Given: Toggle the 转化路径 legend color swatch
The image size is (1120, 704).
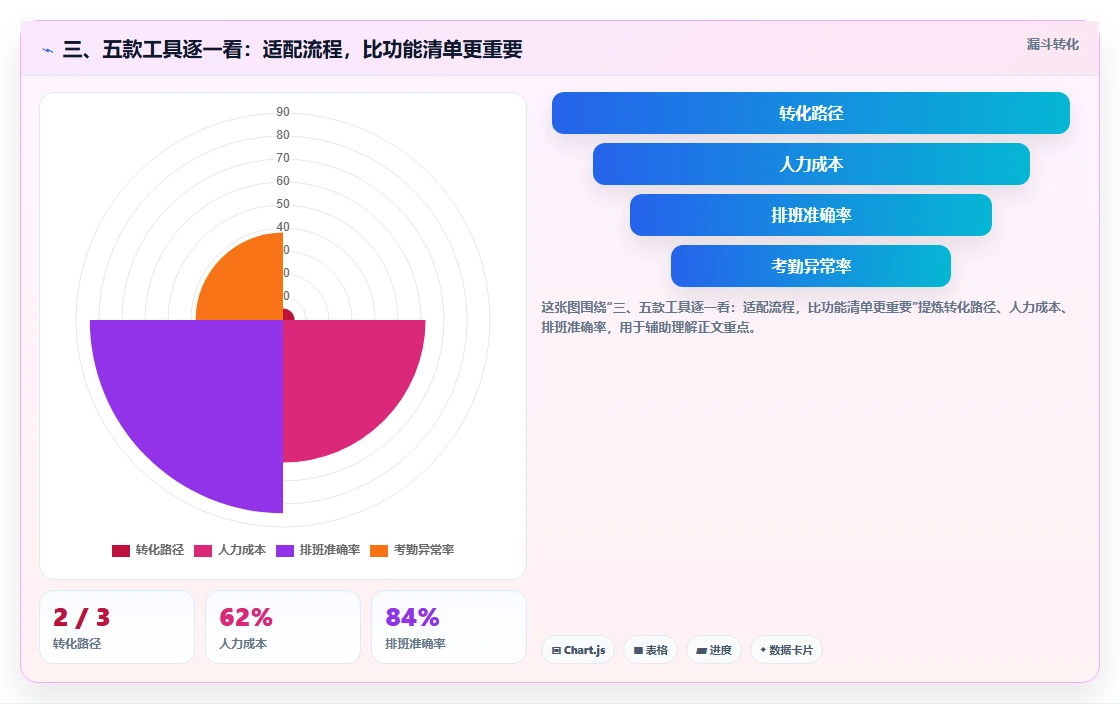Looking at the screenshot, I should (121, 550).
